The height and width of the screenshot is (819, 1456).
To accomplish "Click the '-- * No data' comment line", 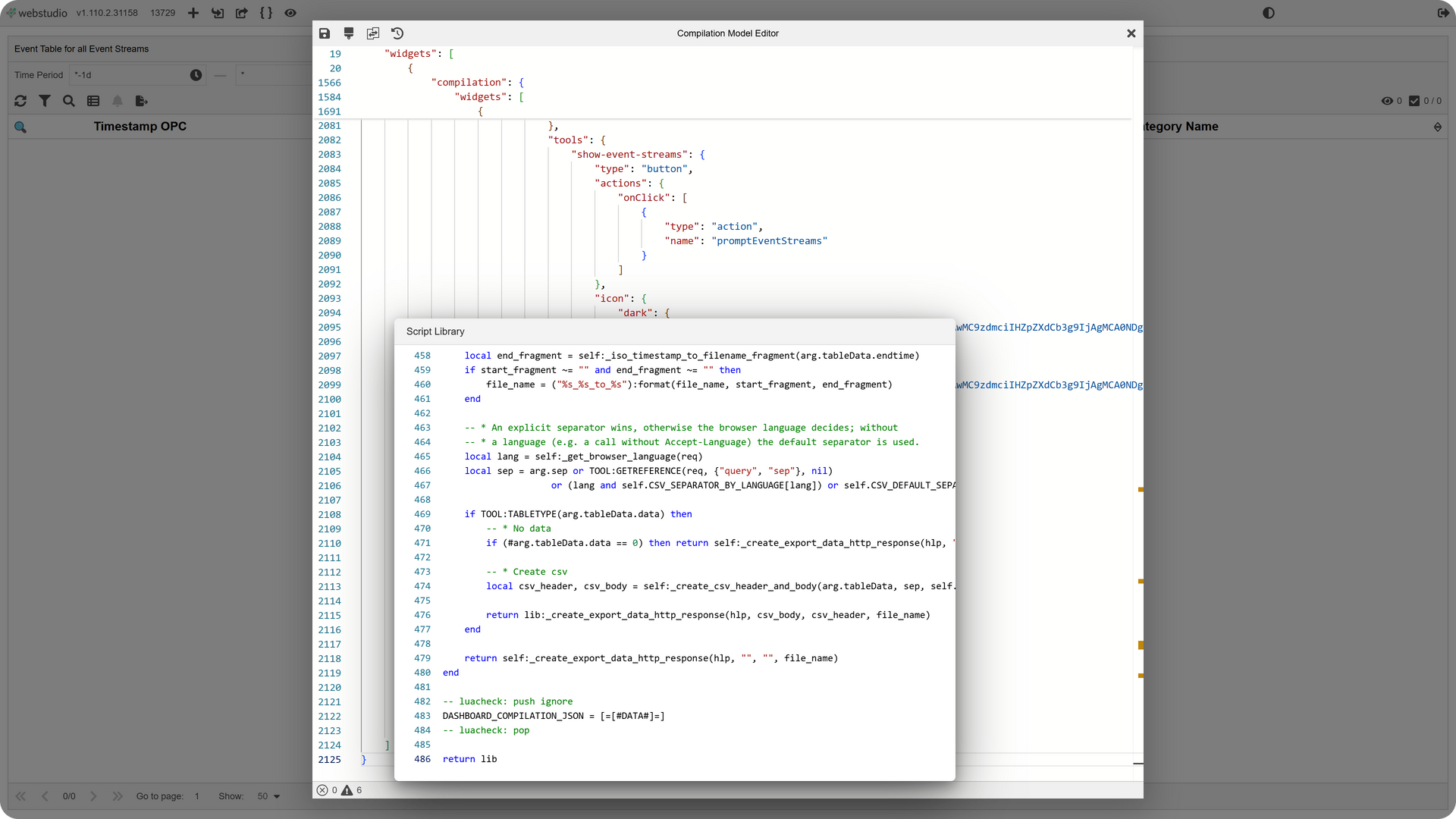I will click(x=519, y=529).
